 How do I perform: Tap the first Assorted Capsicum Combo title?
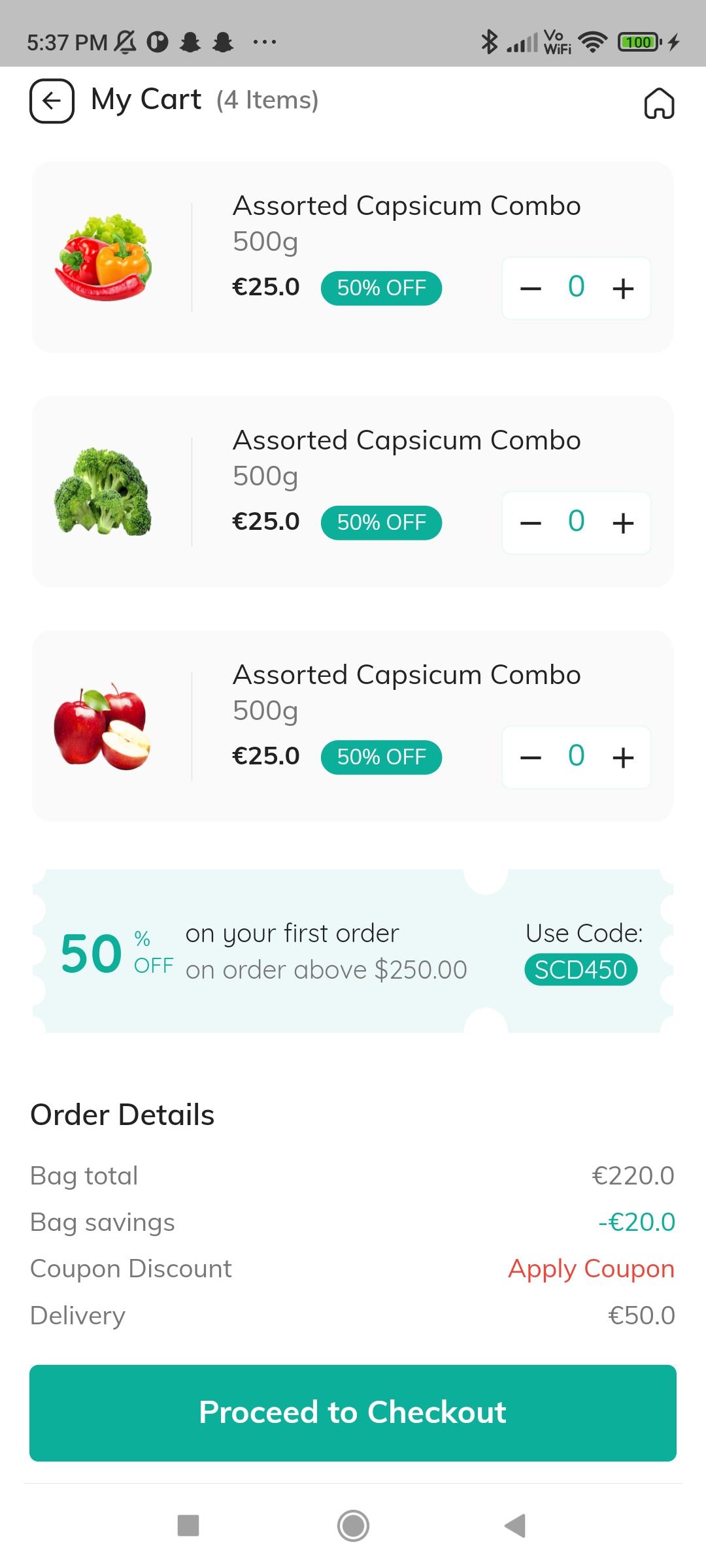click(x=407, y=206)
